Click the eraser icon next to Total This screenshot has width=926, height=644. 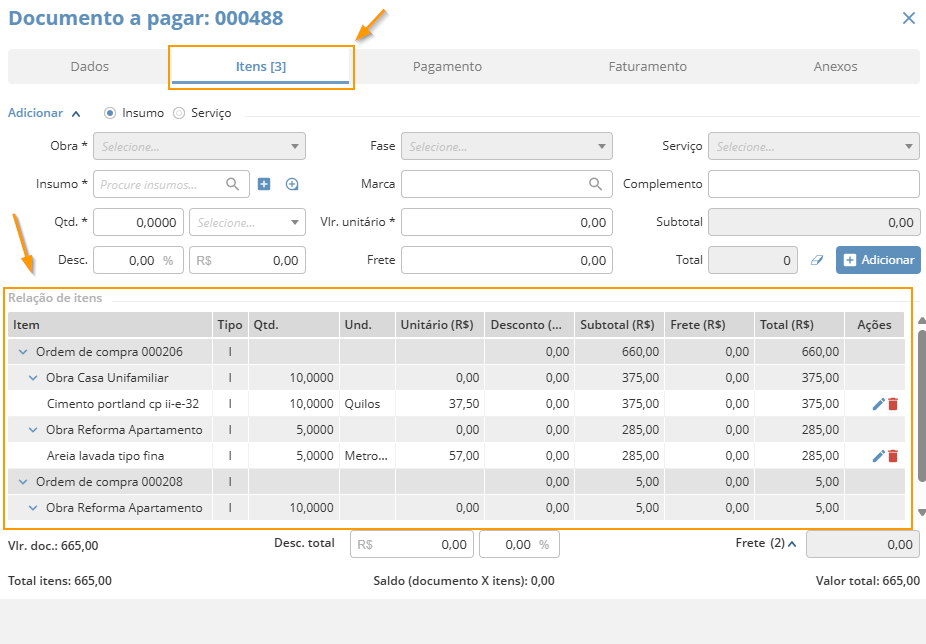(x=816, y=260)
